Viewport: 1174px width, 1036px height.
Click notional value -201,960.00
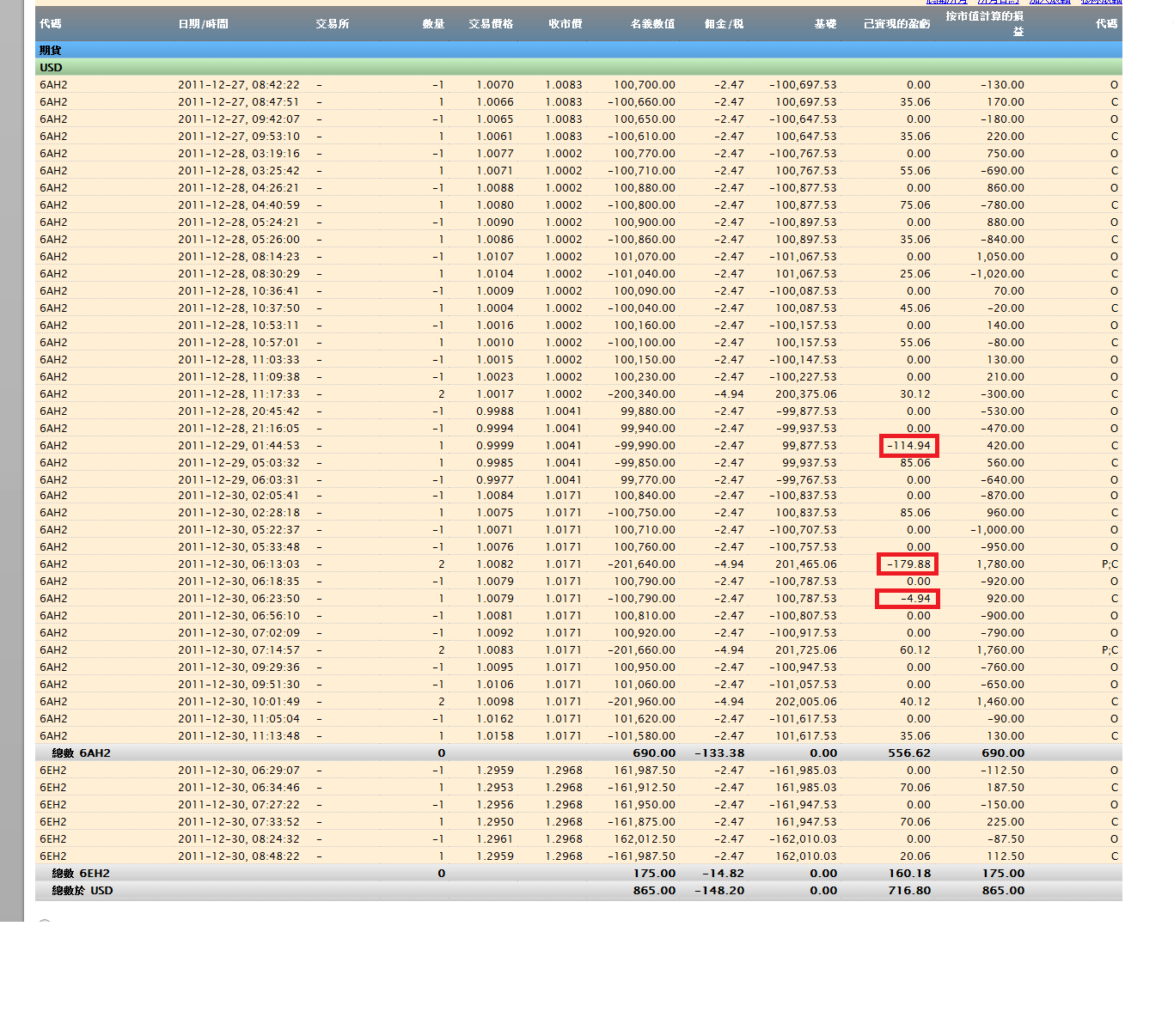tap(642, 702)
